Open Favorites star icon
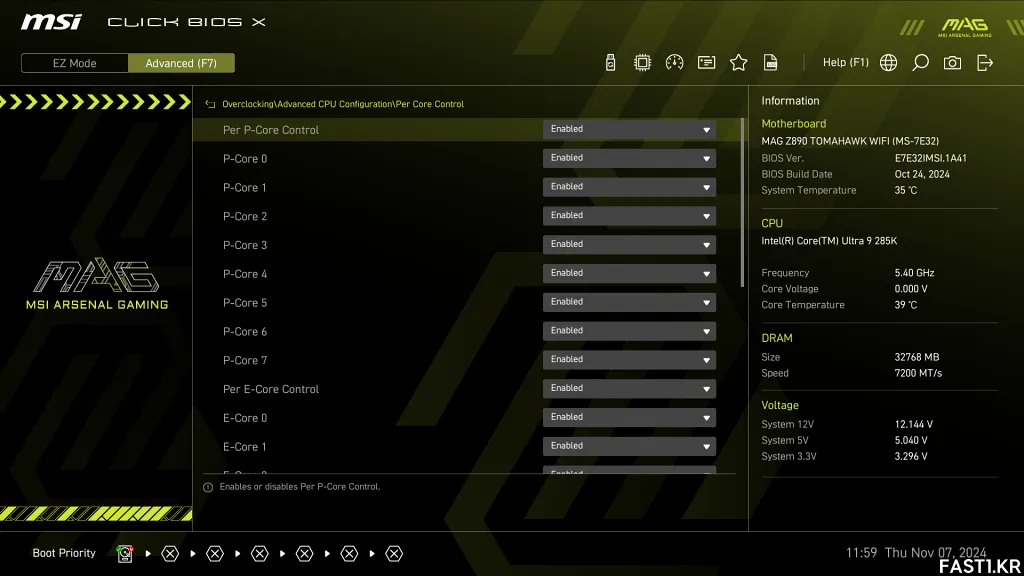Screen dimensions: 1024x576 pyautogui.click(x=738, y=63)
